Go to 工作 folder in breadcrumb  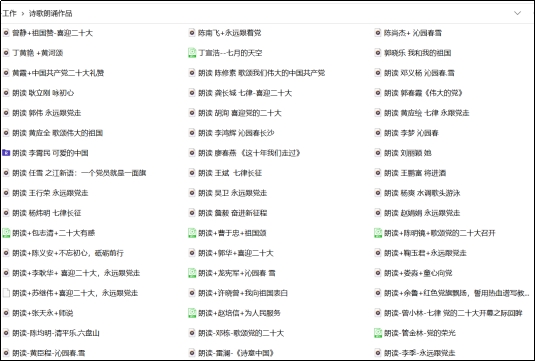point(10,14)
